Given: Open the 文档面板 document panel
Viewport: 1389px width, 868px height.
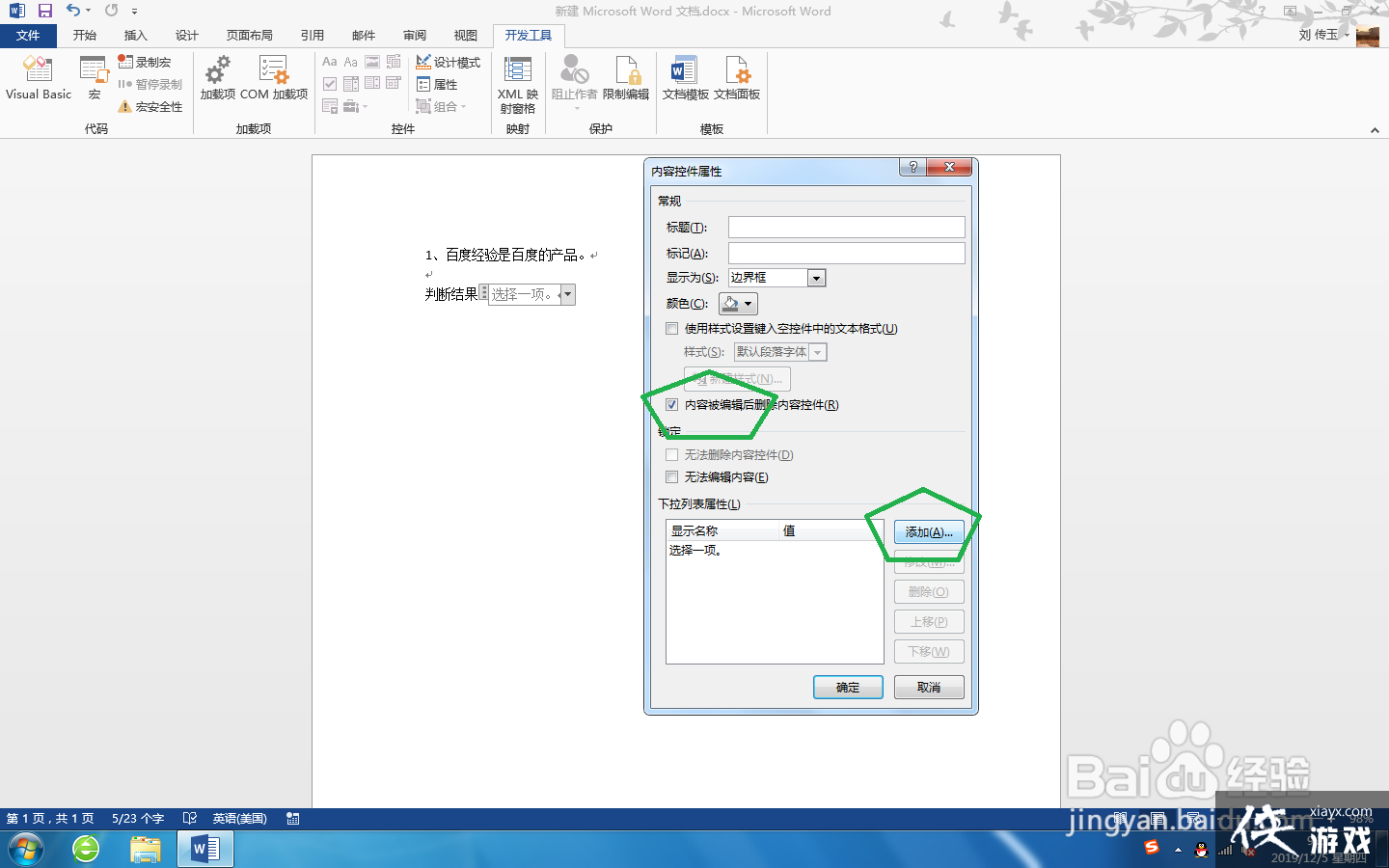Looking at the screenshot, I should (x=737, y=77).
